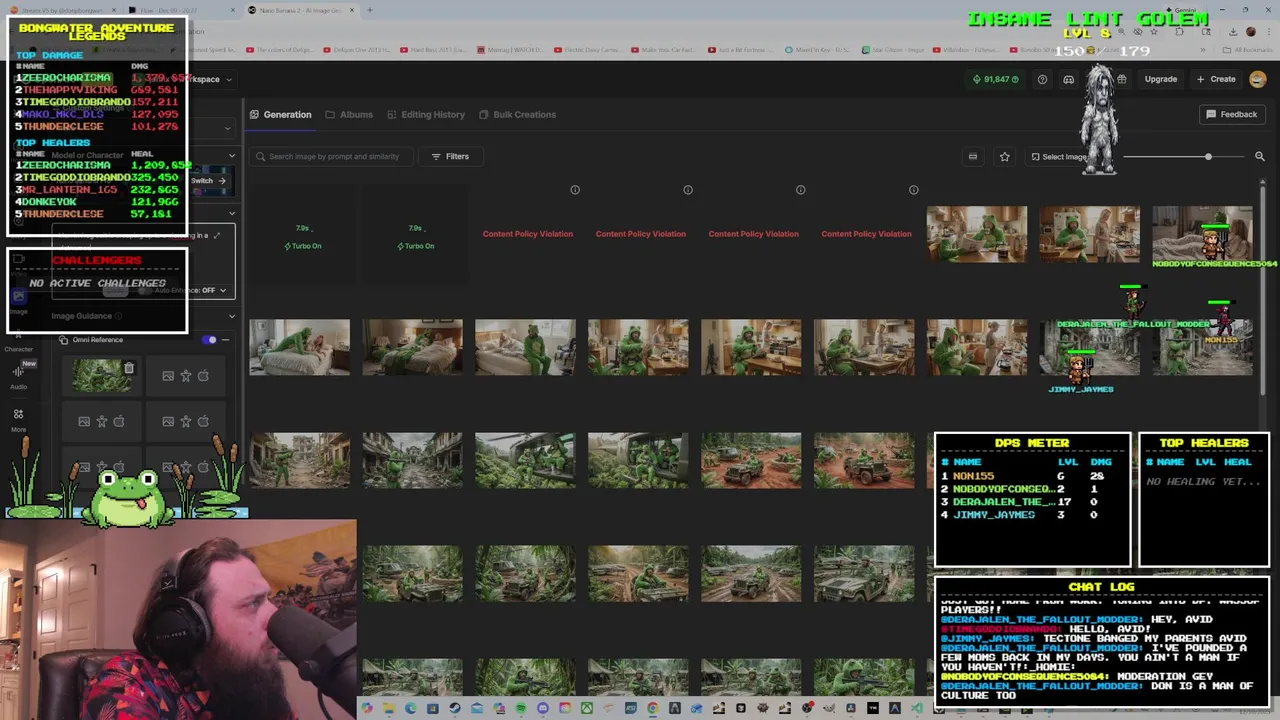Switch to the Albums tab
The image size is (1280, 720).
point(349,114)
